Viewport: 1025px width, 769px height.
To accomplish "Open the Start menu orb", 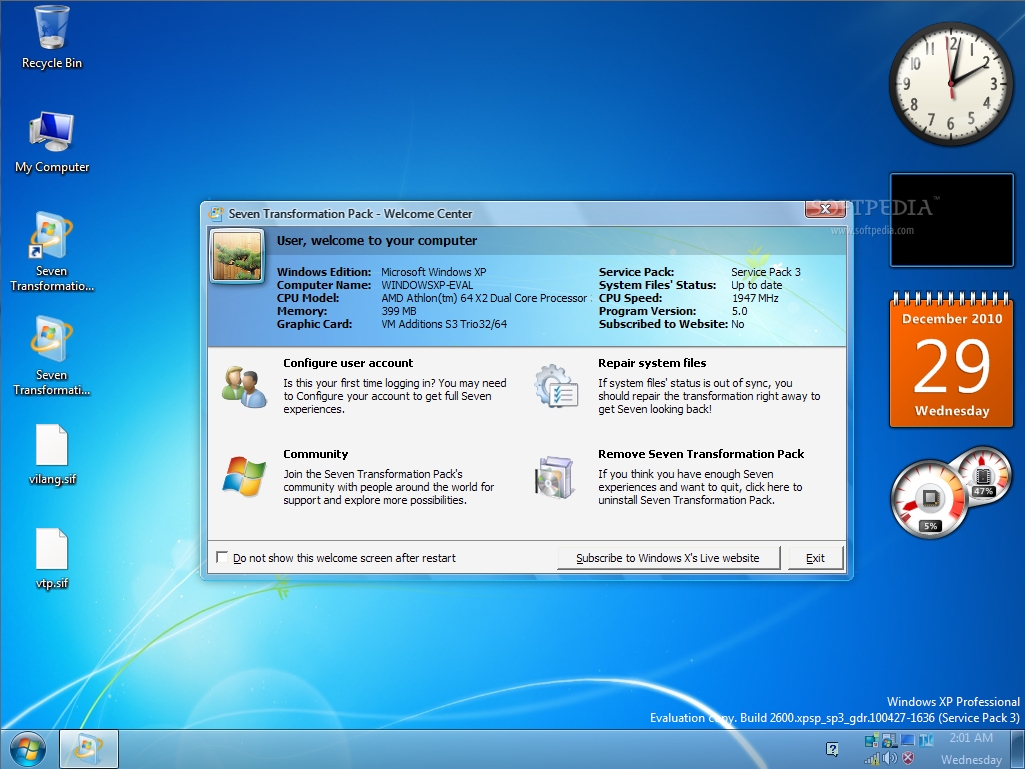I will 27,748.
